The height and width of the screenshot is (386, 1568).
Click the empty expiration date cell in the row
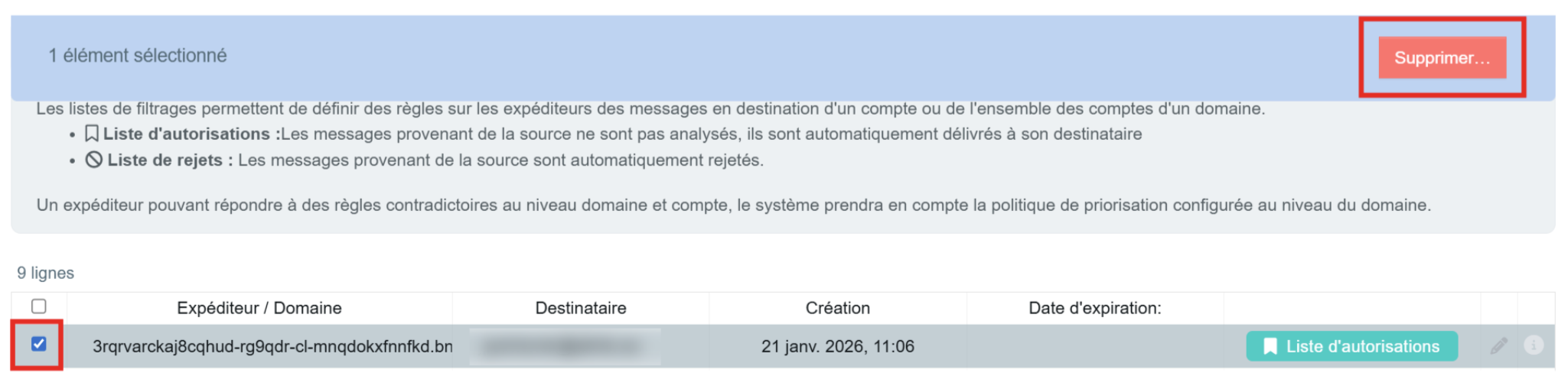click(1094, 346)
